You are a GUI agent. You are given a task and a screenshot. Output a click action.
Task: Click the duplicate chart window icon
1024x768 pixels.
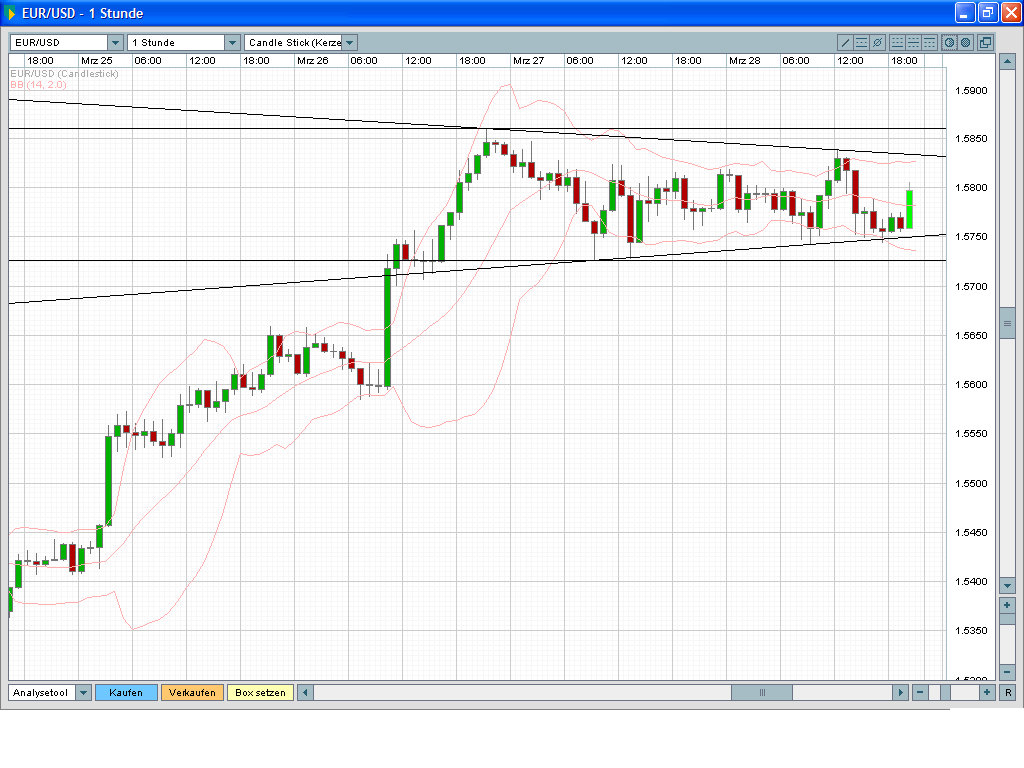point(985,42)
